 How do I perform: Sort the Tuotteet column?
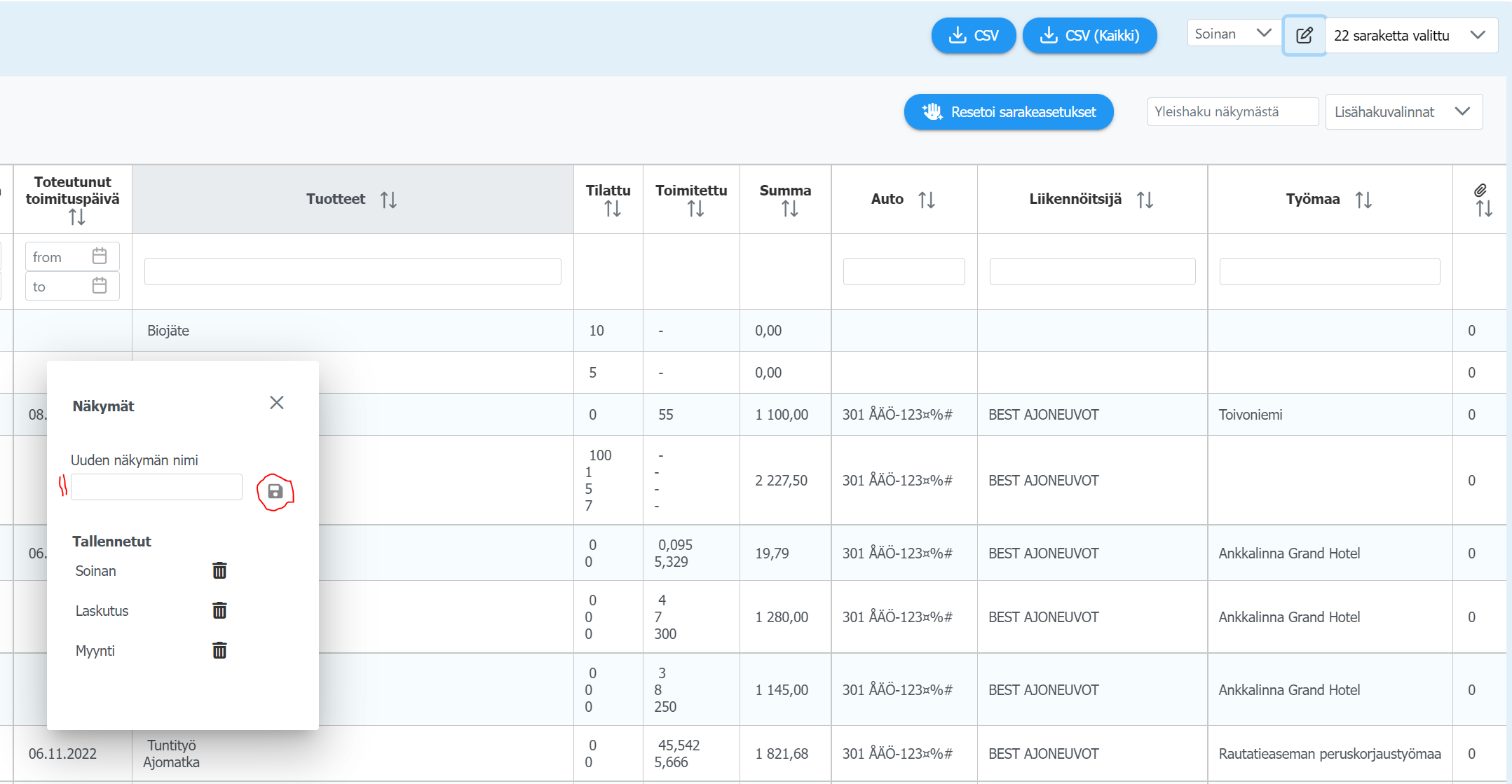coord(388,200)
